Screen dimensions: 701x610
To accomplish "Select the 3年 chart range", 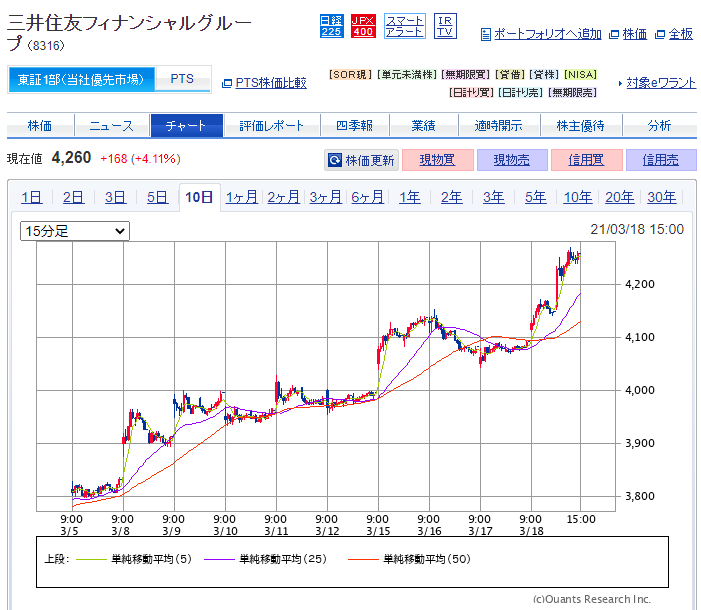I will pos(494,197).
